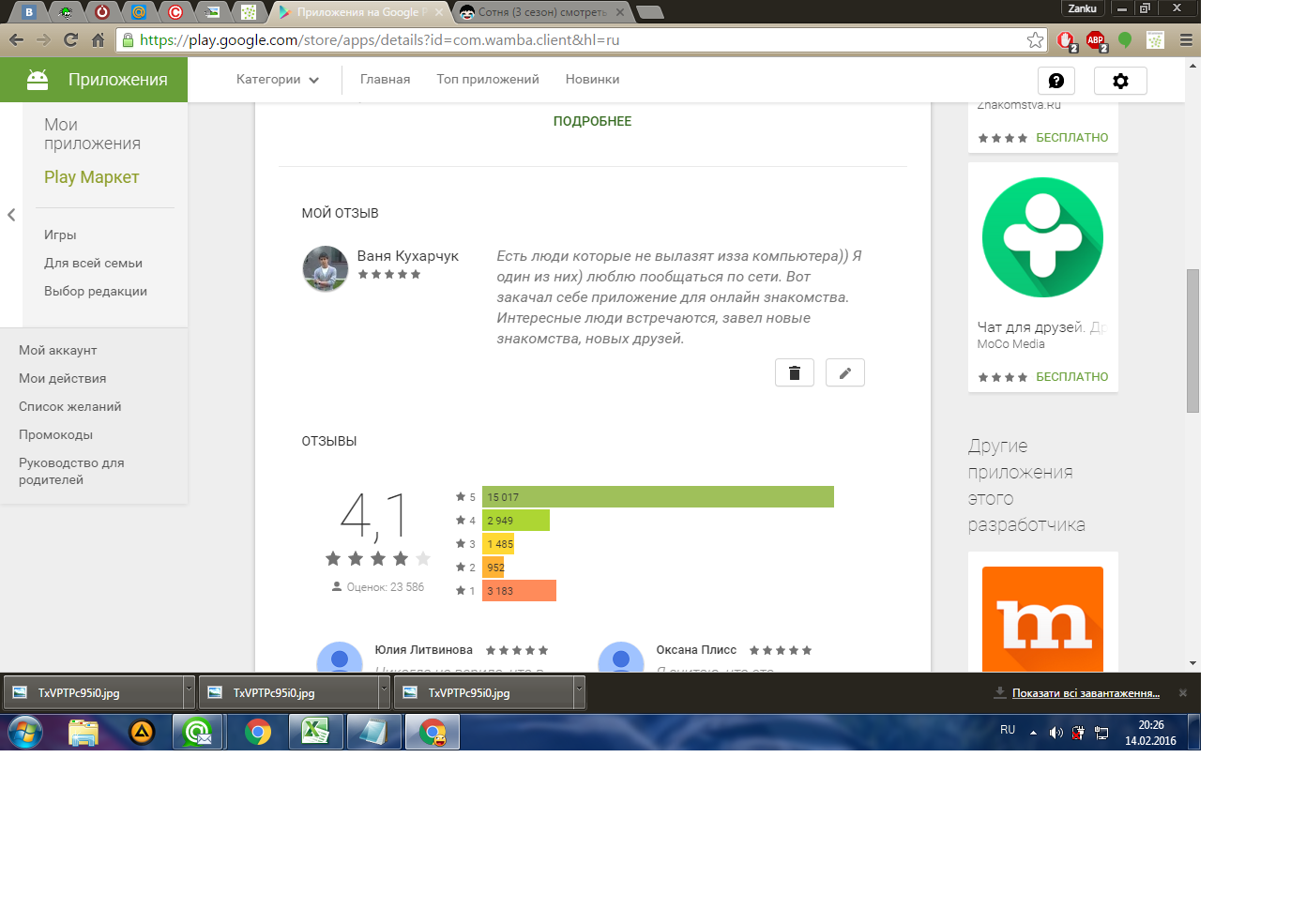
Task: Open the AIMP player taskbar icon
Action: pyautogui.click(x=142, y=732)
